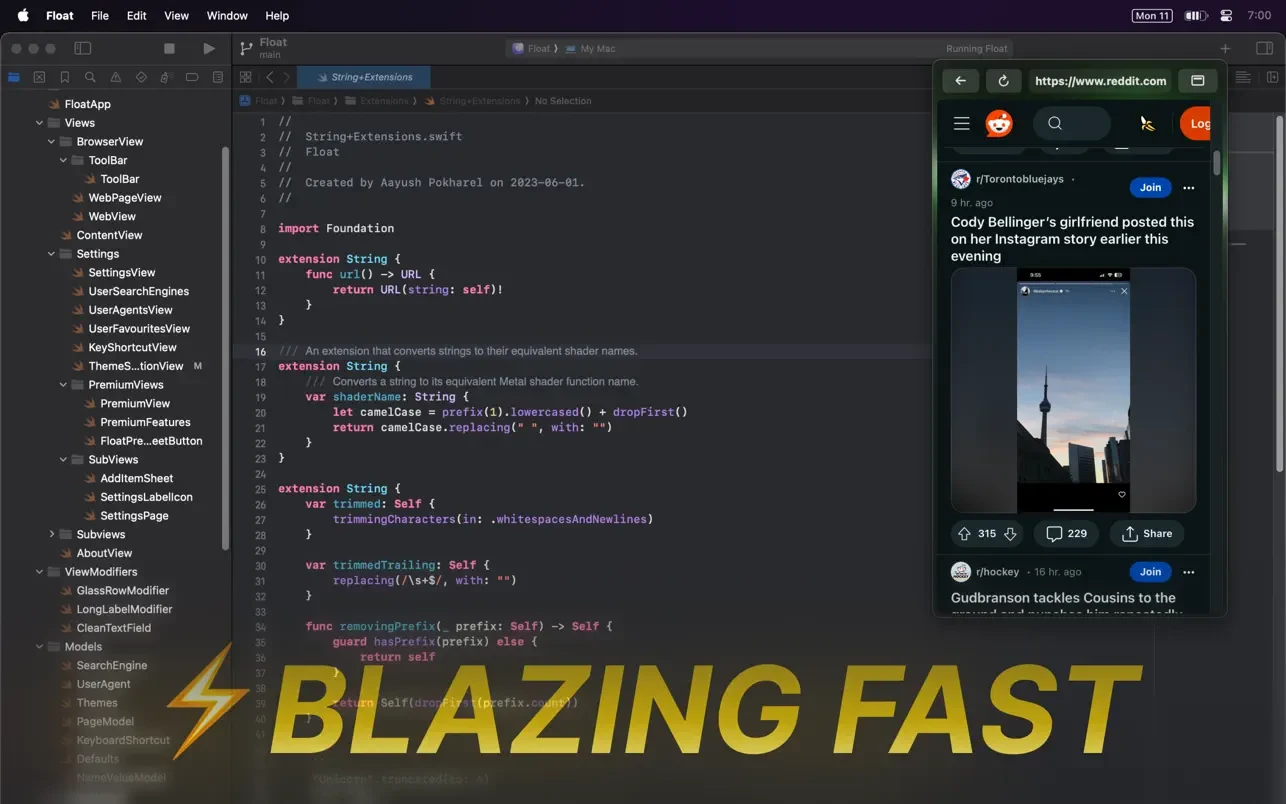
Task: Open comments with 229 count
Action: pyautogui.click(x=1066, y=534)
